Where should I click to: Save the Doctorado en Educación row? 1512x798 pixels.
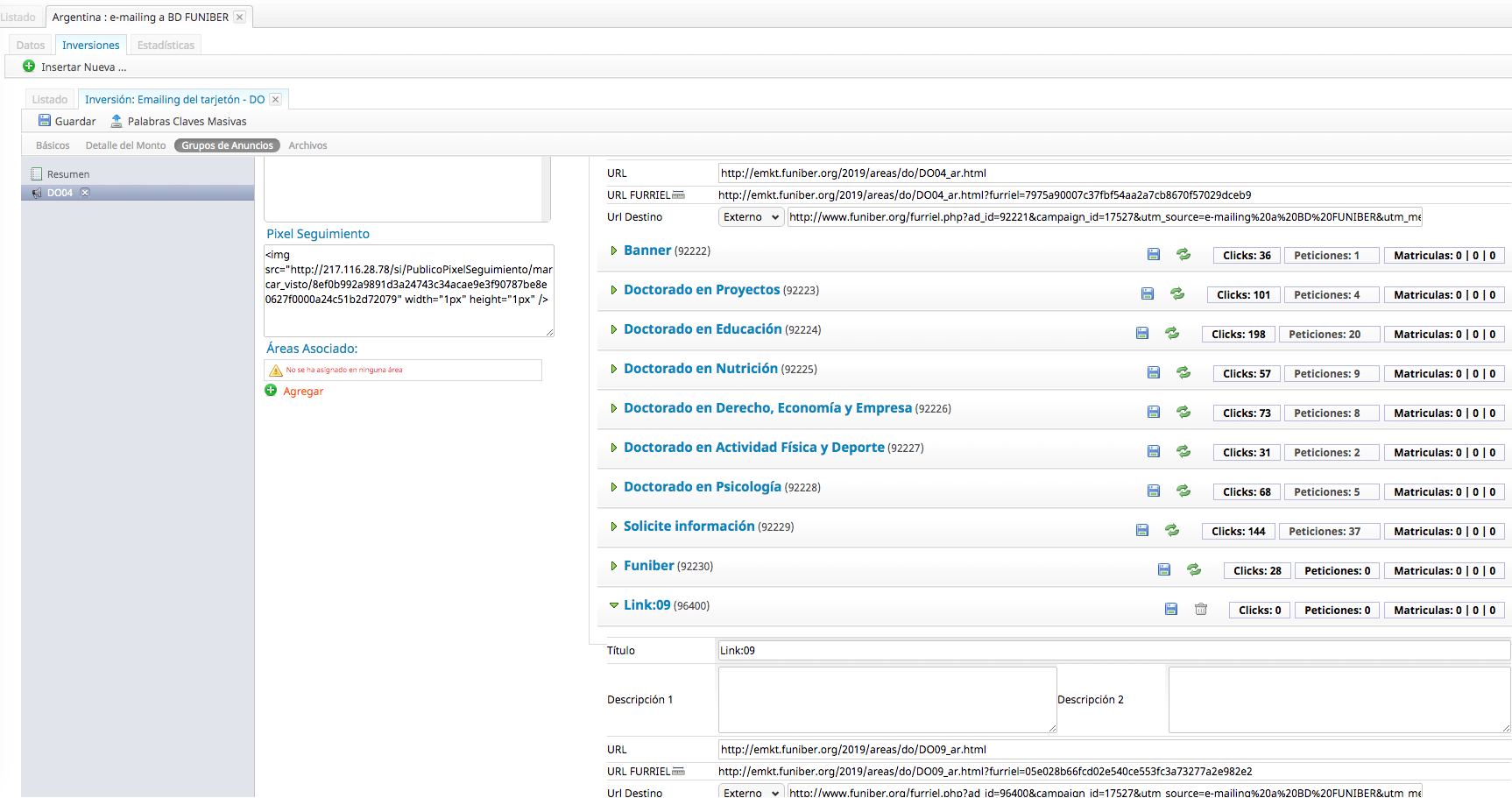[1141, 333]
